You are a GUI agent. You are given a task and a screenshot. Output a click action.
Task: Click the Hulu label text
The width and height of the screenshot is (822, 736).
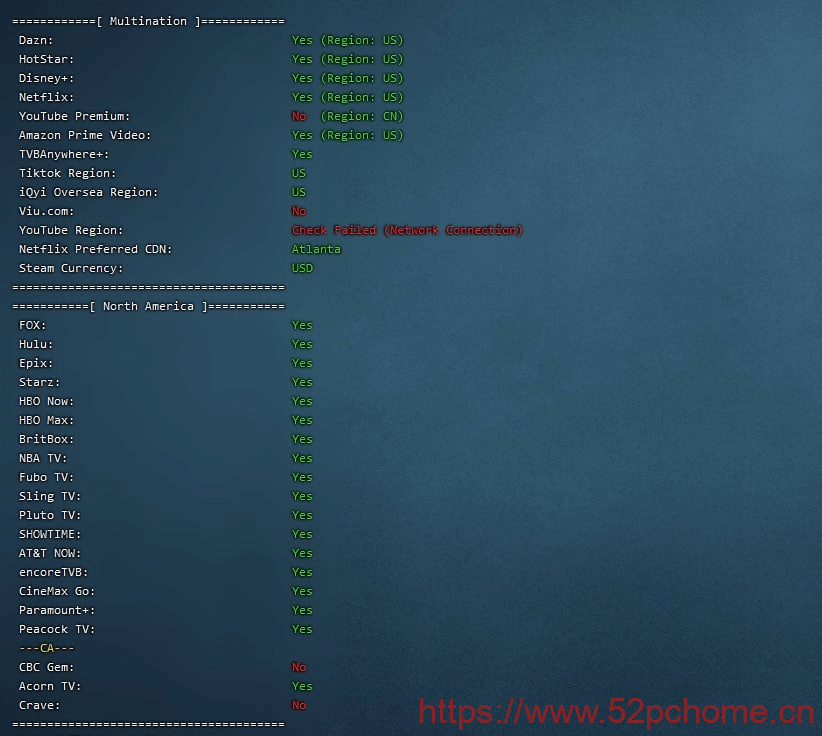click(36, 344)
